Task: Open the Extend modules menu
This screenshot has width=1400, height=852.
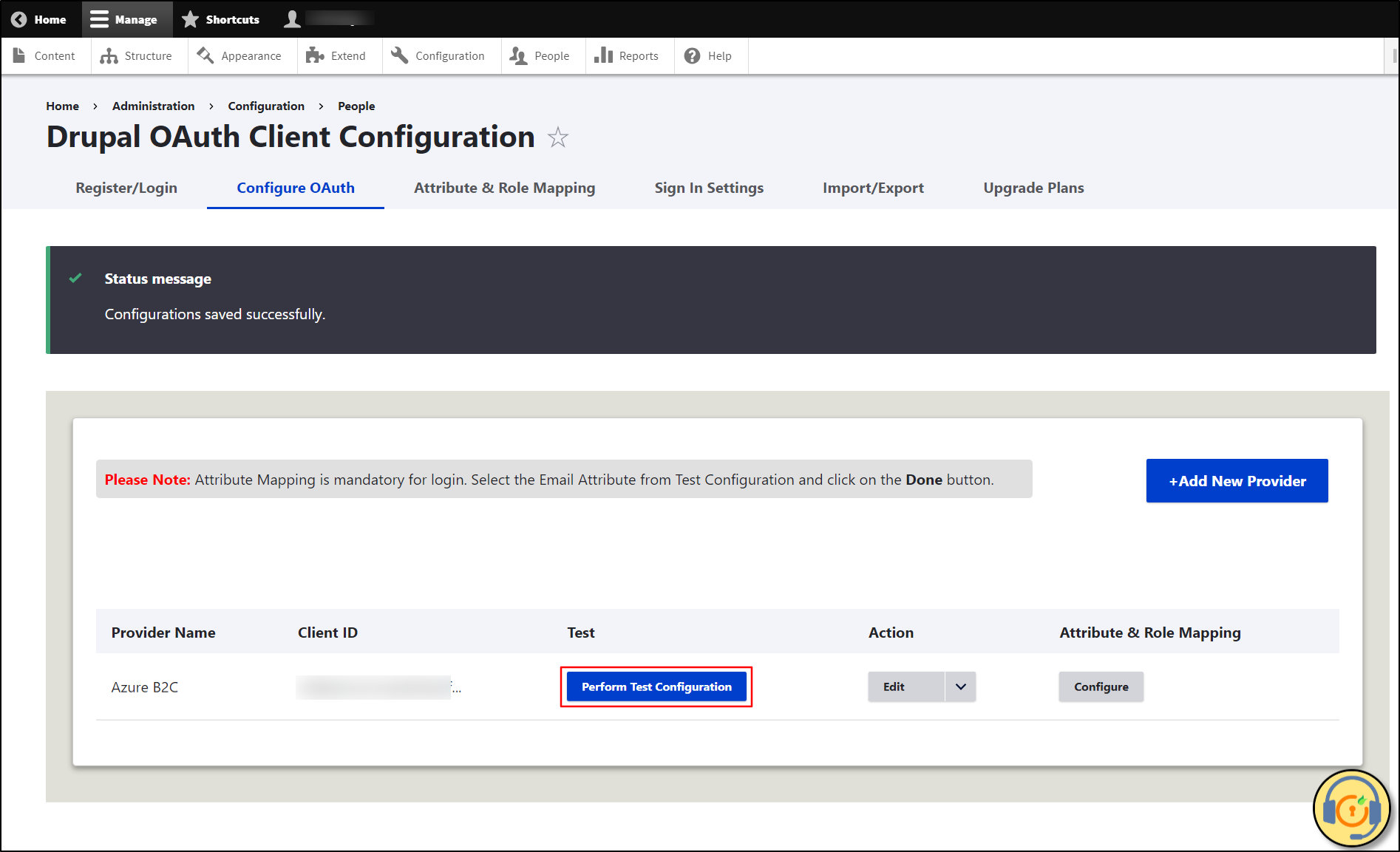Action: [x=337, y=56]
